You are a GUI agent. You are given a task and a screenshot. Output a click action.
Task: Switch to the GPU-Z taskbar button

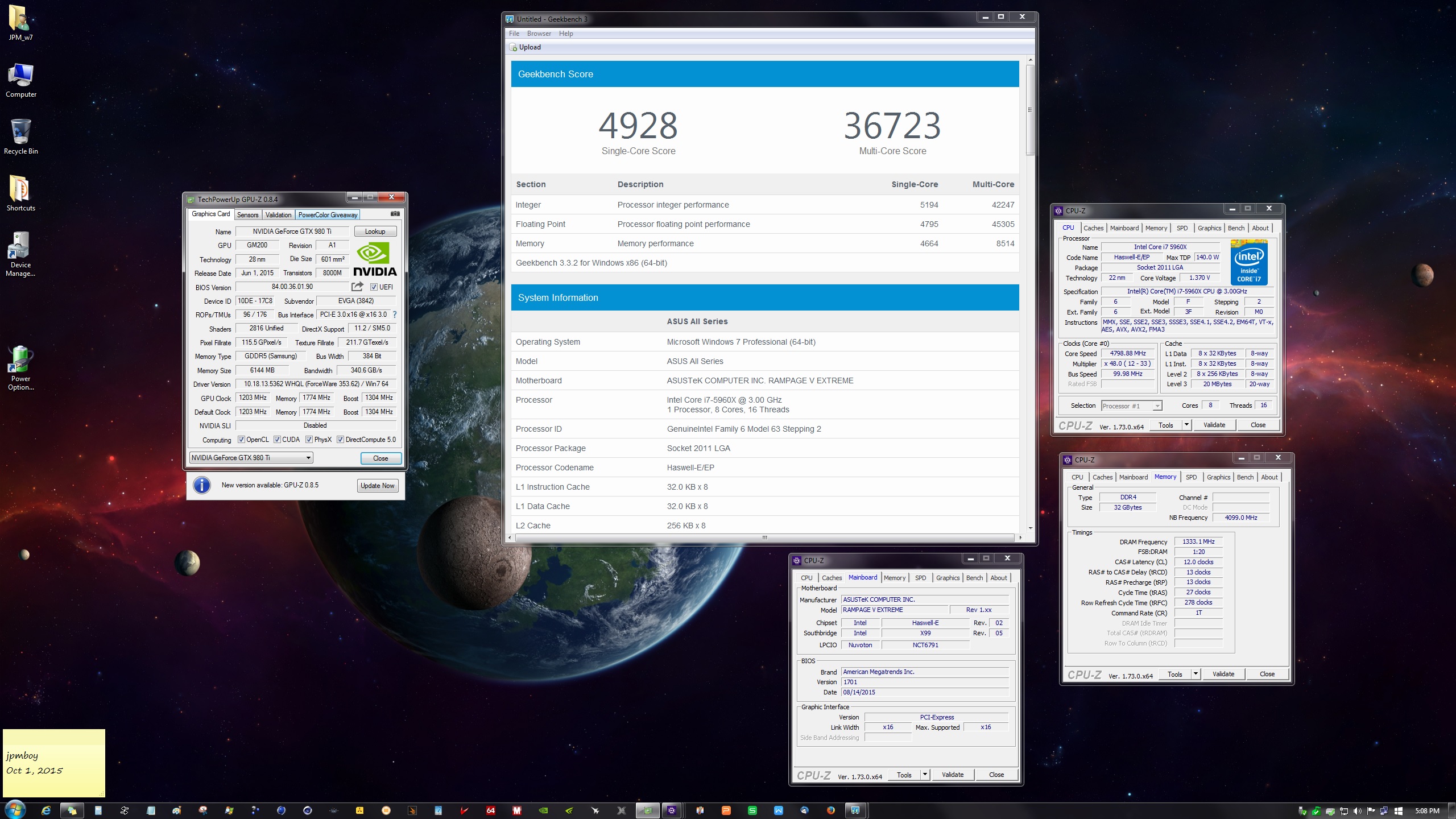tap(647, 810)
